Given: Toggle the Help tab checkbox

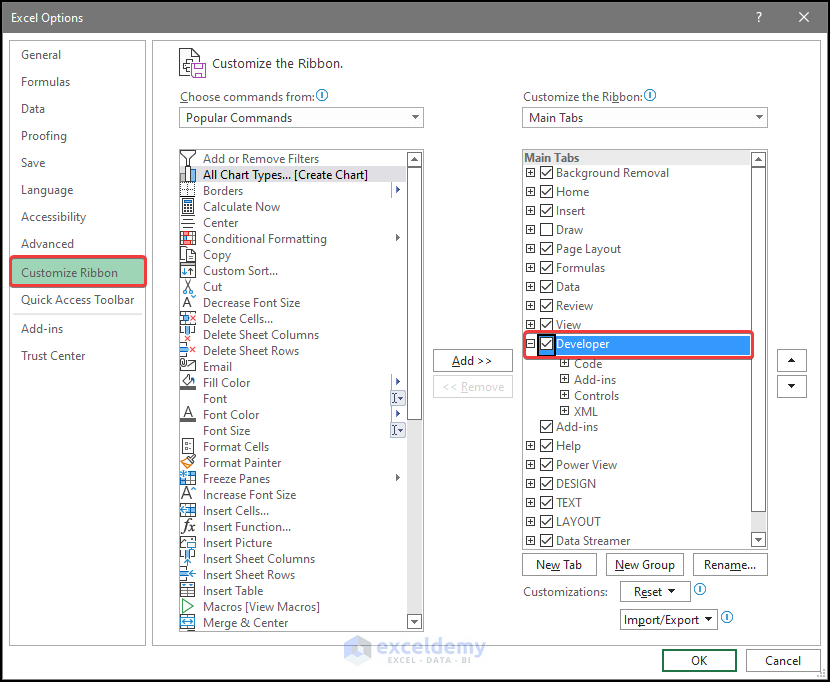Looking at the screenshot, I should pos(546,446).
